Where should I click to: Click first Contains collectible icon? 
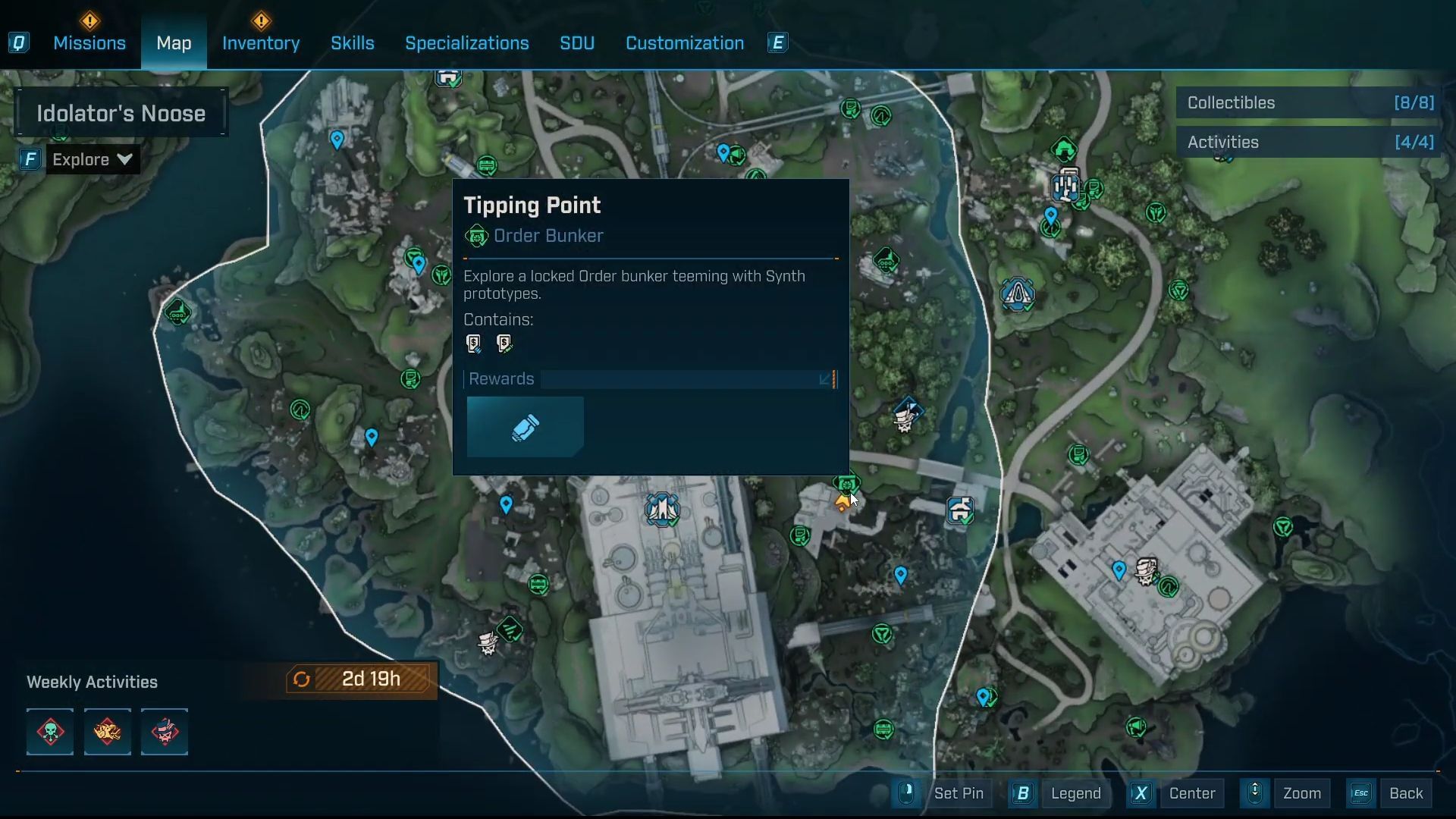coord(474,344)
